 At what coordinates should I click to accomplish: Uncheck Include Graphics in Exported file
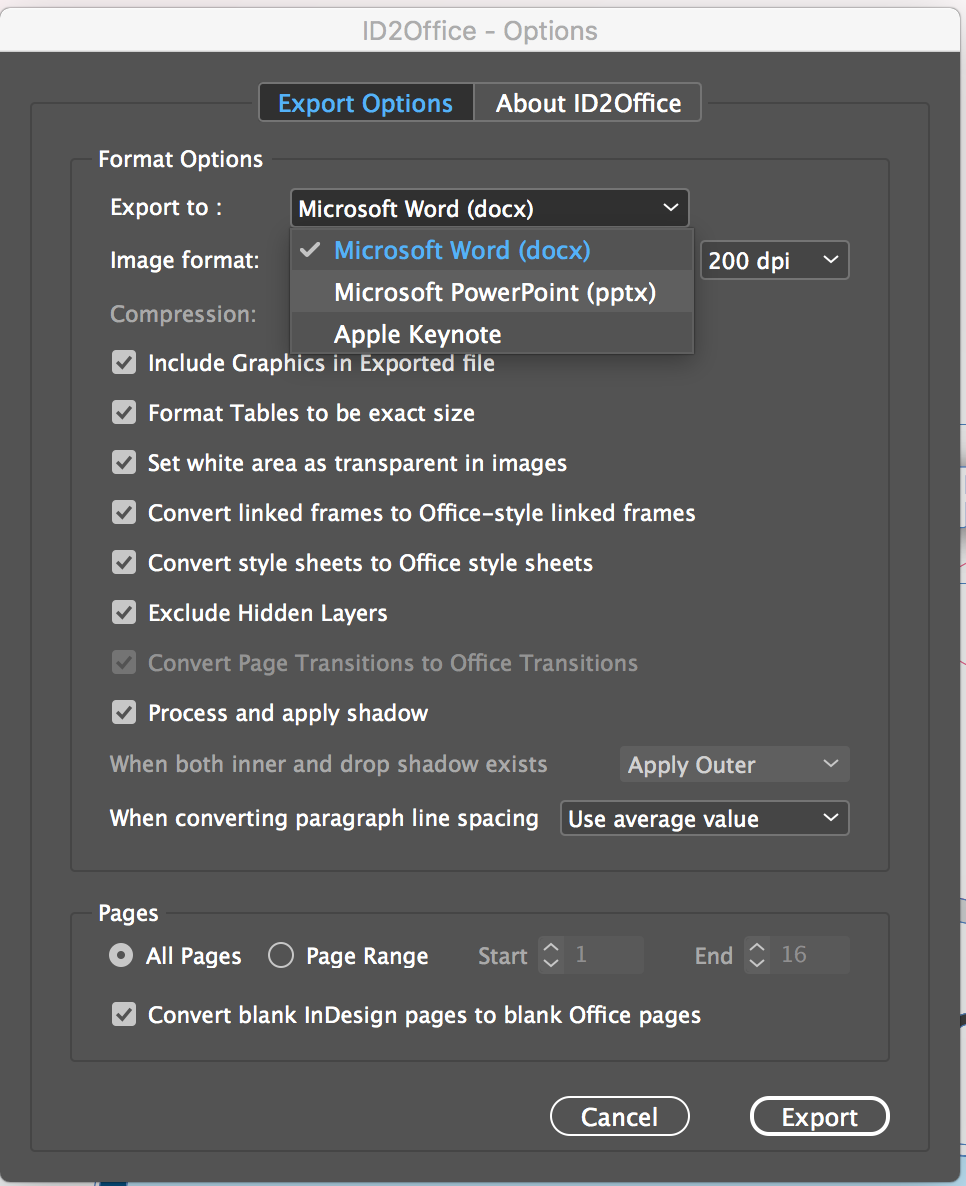tap(124, 363)
